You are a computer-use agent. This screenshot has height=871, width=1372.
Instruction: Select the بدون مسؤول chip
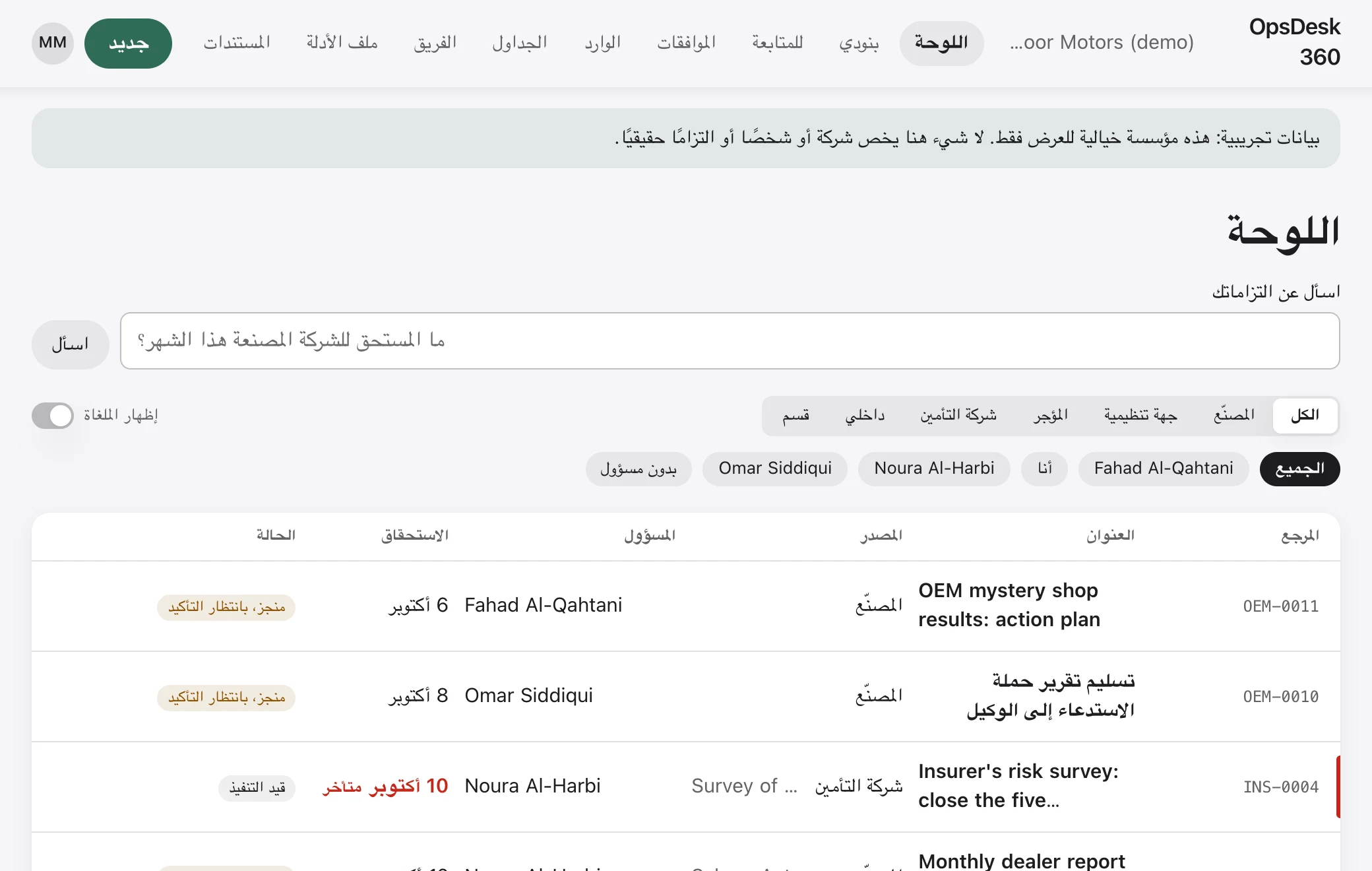click(x=639, y=468)
